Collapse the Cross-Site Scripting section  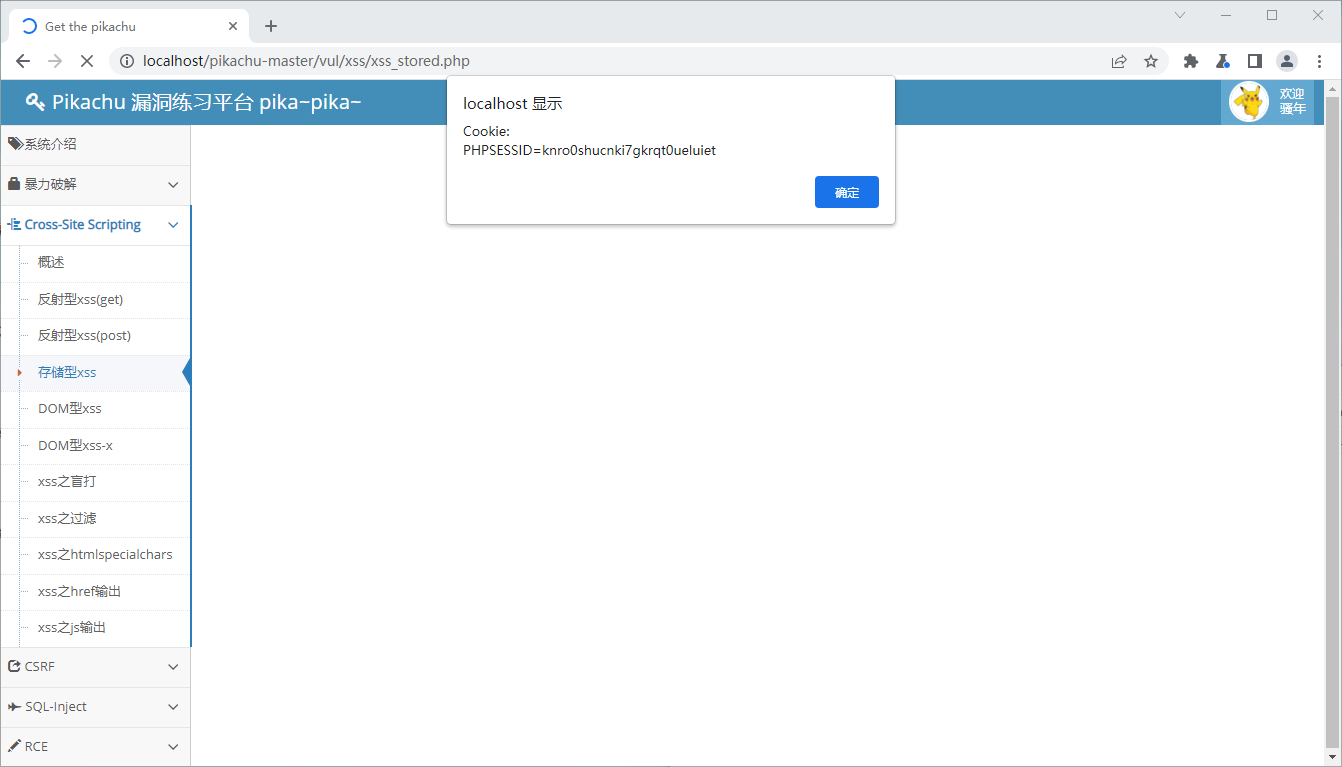[95, 225]
